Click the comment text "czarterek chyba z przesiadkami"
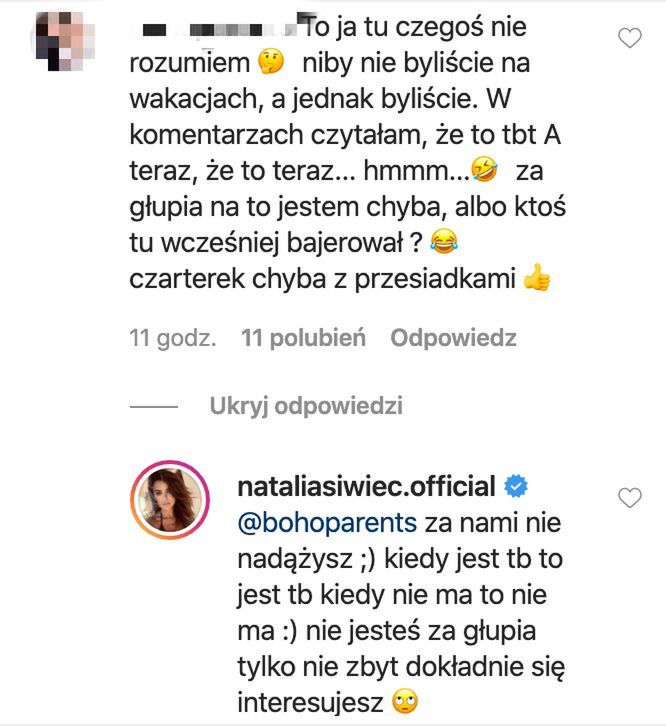Screen dimensions: 666x726 point(322,281)
